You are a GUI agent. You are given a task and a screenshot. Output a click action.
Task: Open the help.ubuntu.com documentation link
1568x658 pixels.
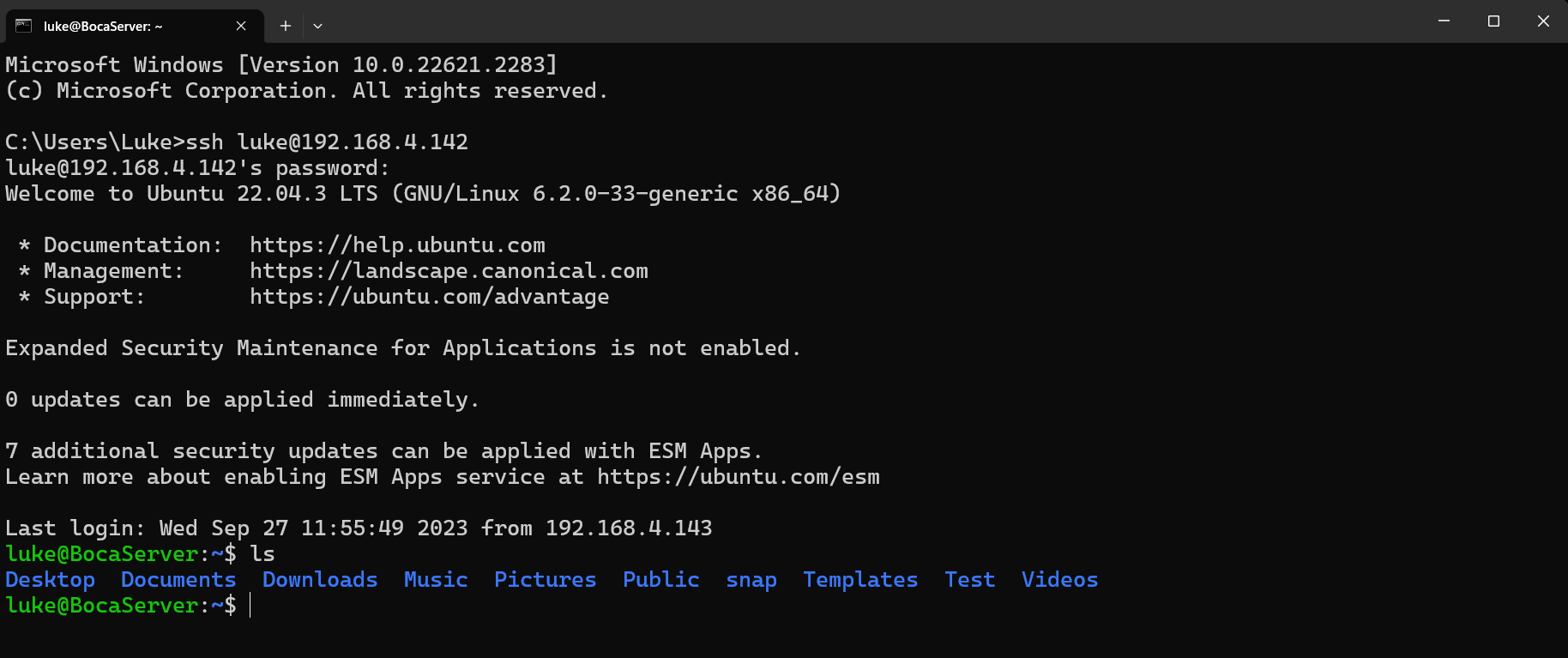tap(397, 245)
